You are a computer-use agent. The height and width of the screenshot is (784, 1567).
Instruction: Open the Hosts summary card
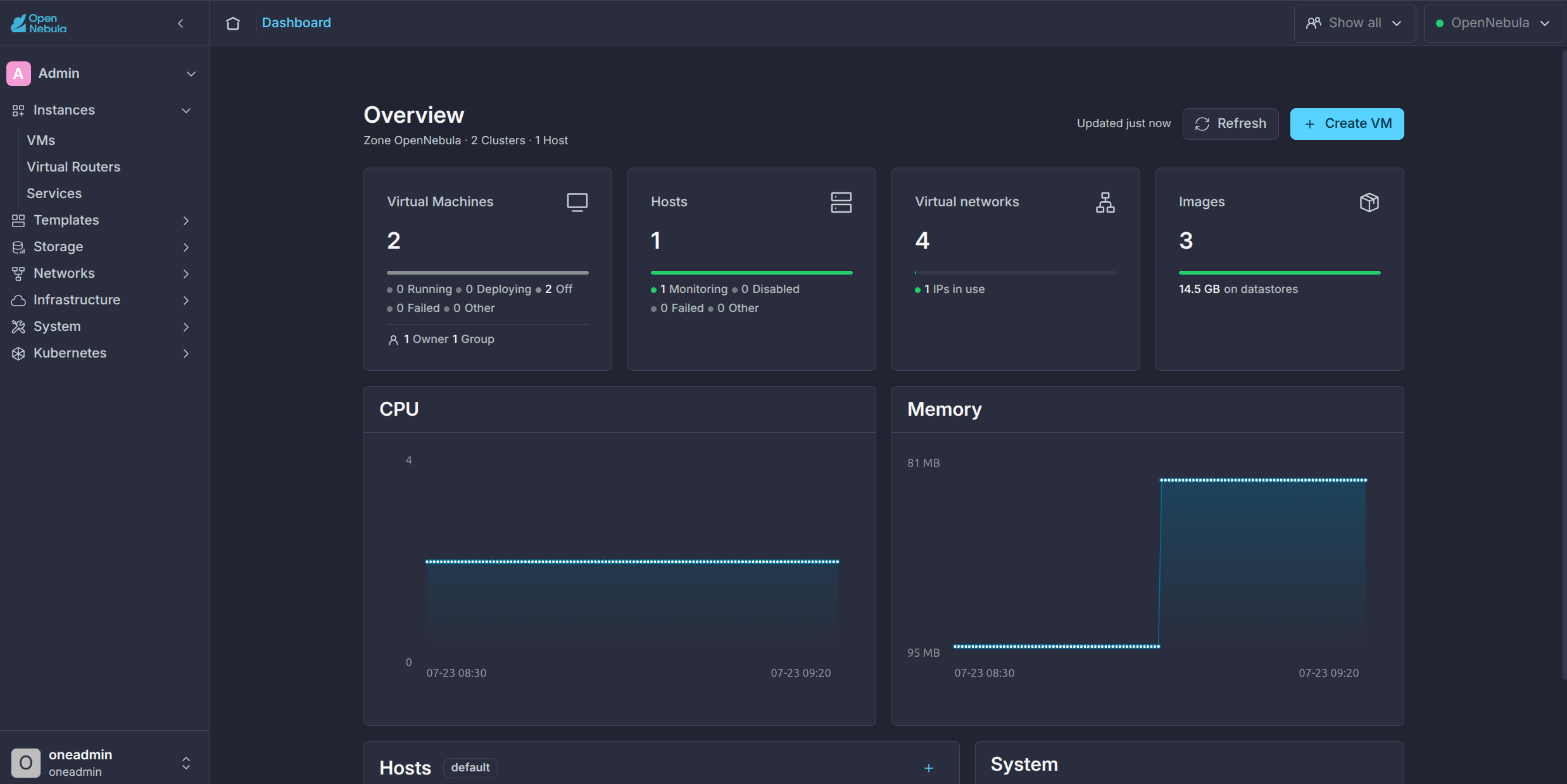click(x=752, y=269)
